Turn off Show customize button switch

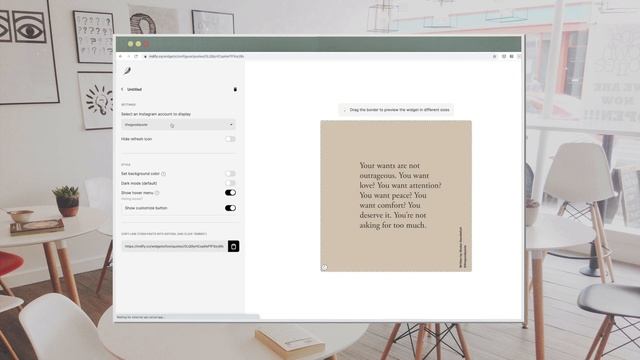coord(230,208)
